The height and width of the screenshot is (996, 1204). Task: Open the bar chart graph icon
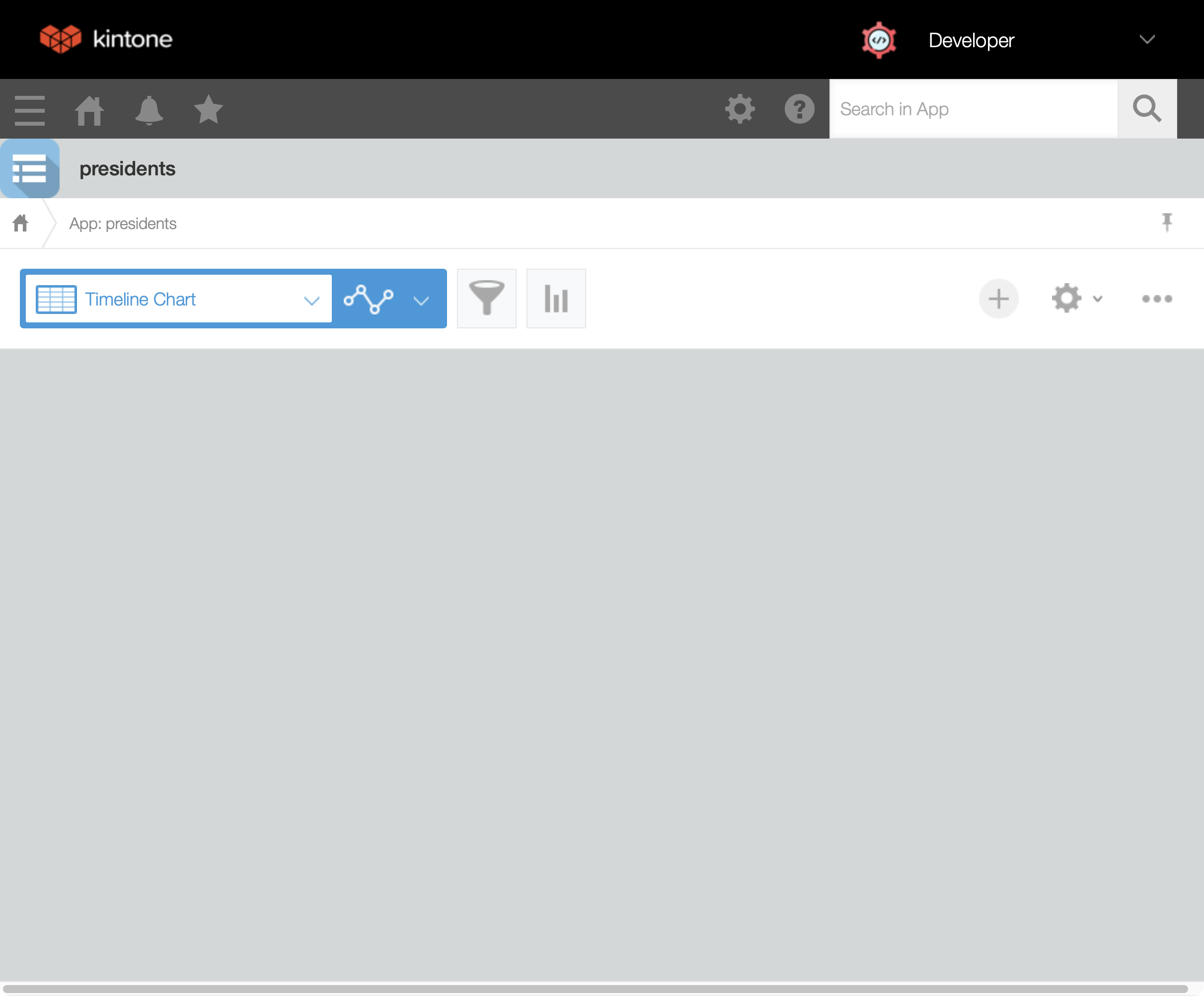pos(556,298)
